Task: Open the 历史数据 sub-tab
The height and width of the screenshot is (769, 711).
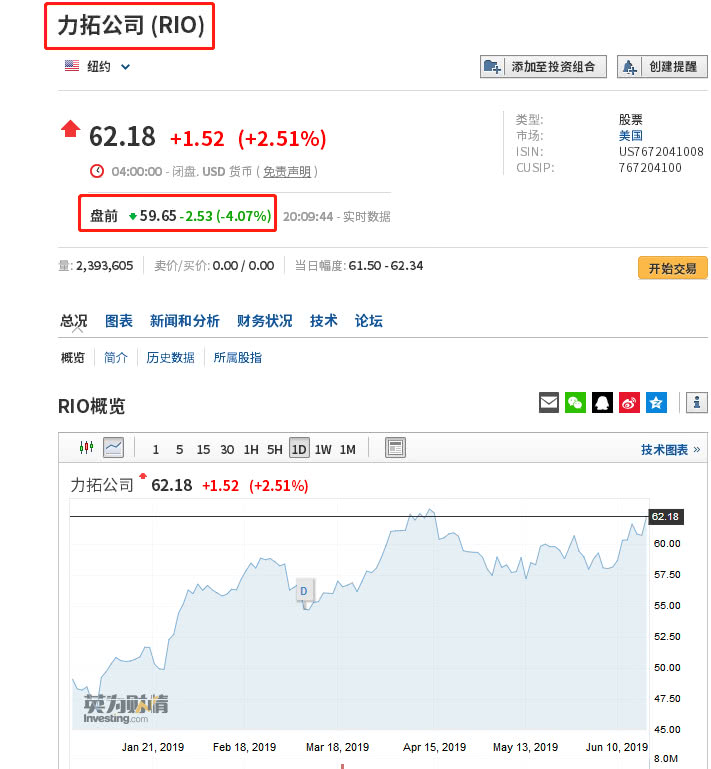Action: tap(170, 358)
